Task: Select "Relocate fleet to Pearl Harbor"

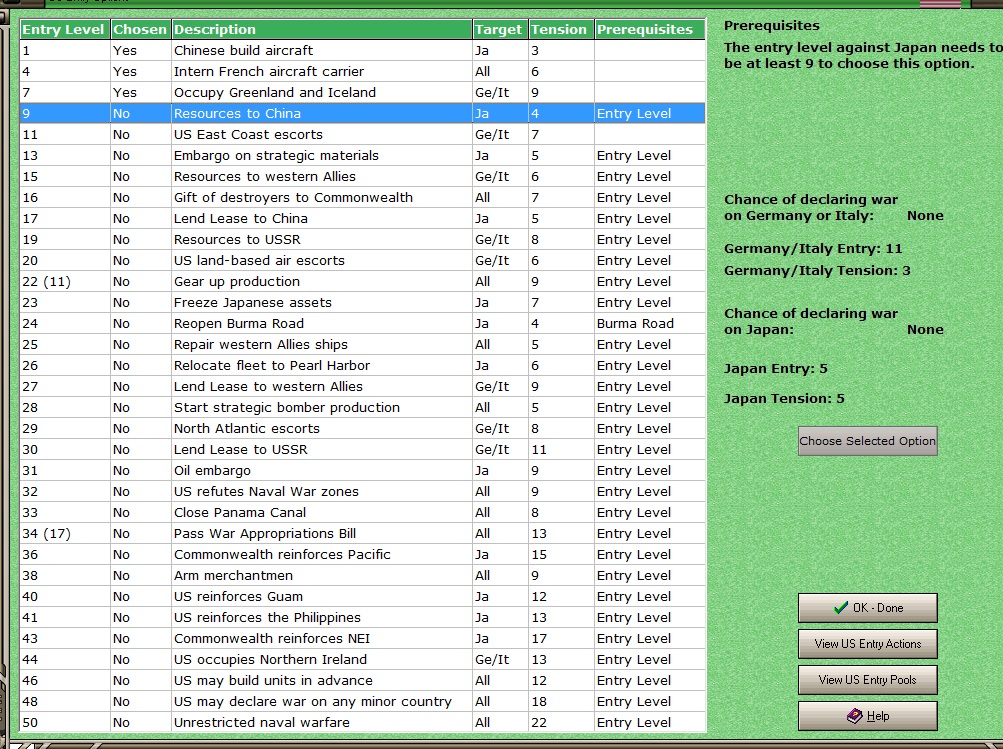Action: pos(363,366)
